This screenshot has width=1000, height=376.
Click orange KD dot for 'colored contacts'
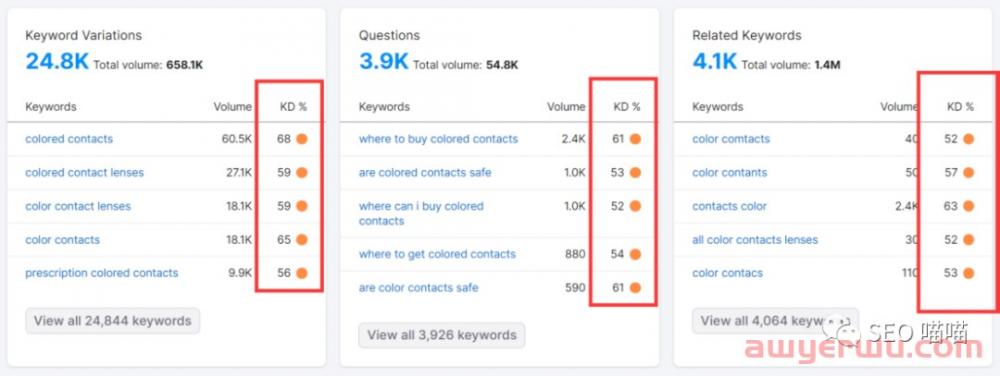(302, 139)
